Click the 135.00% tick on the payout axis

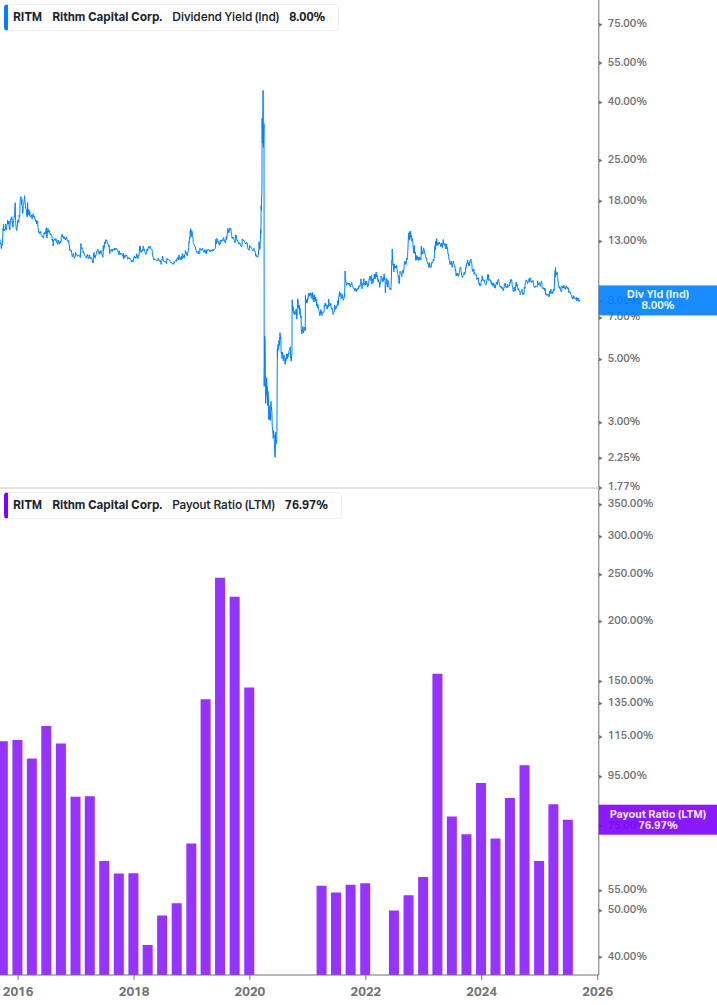point(630,702)
